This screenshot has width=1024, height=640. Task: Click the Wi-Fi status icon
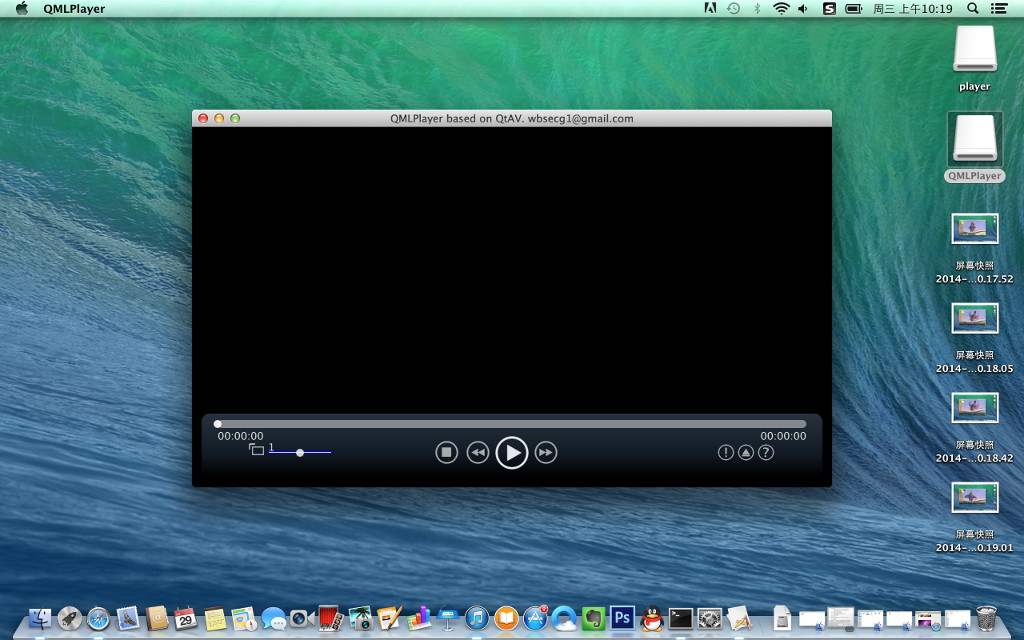pos(781,8)
